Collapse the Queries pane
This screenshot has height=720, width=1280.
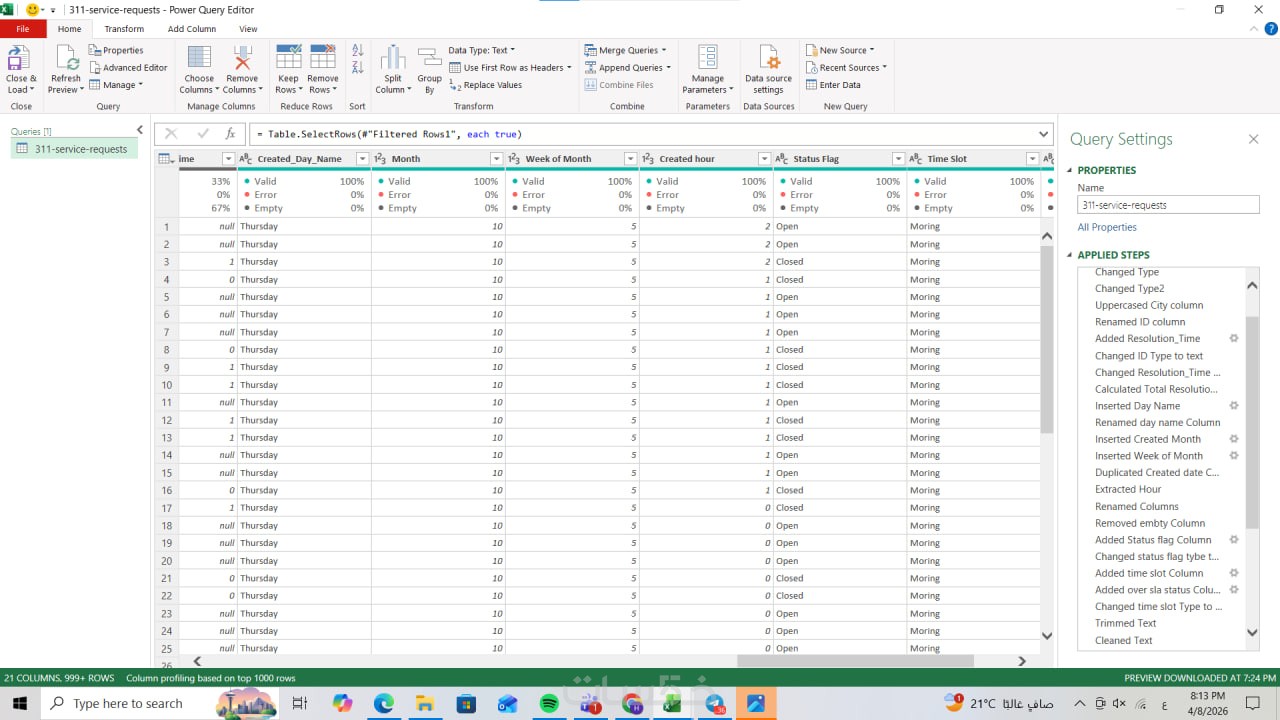tap(139, 130)
